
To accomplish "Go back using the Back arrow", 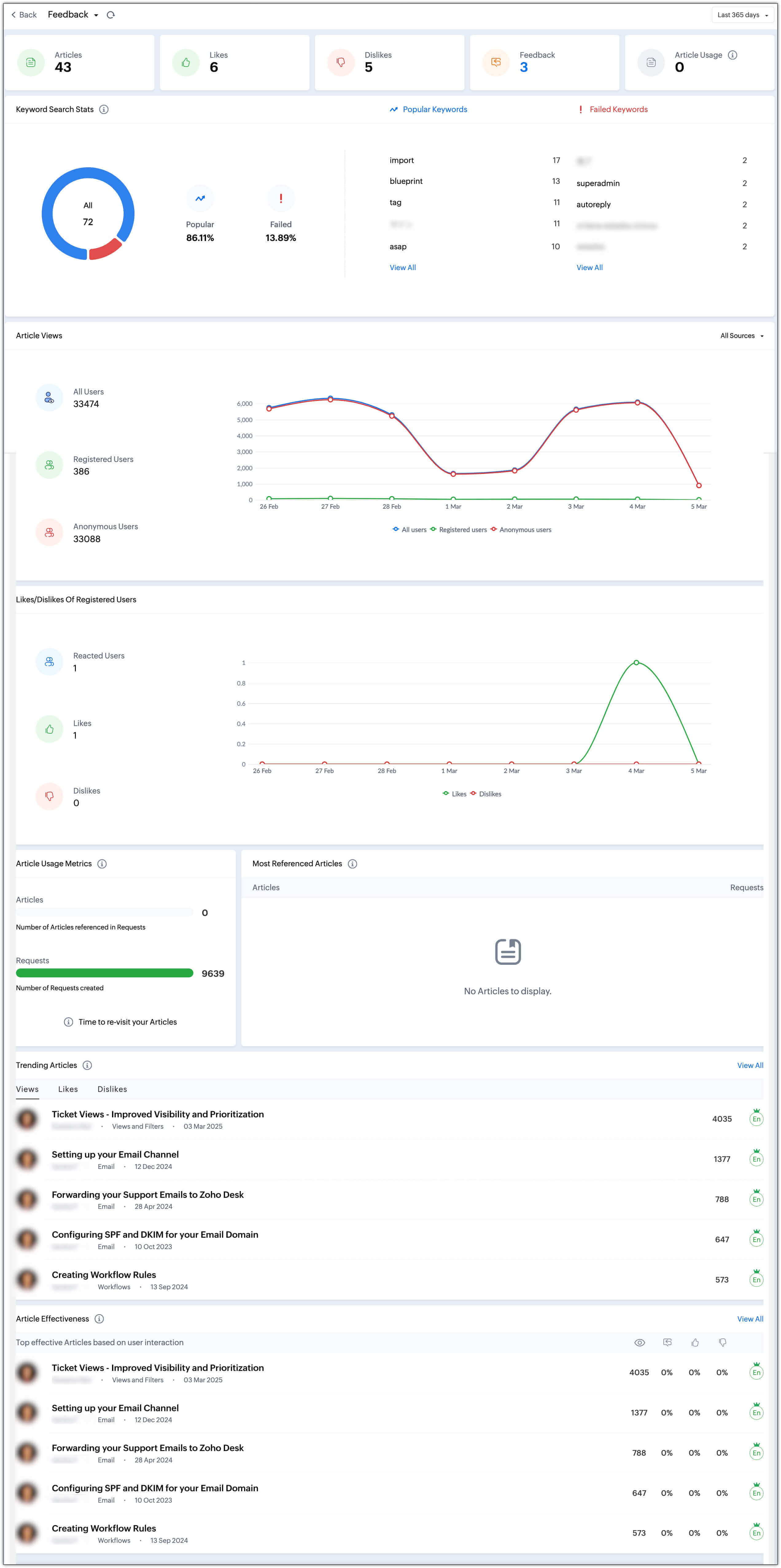I will coord(24,15).
